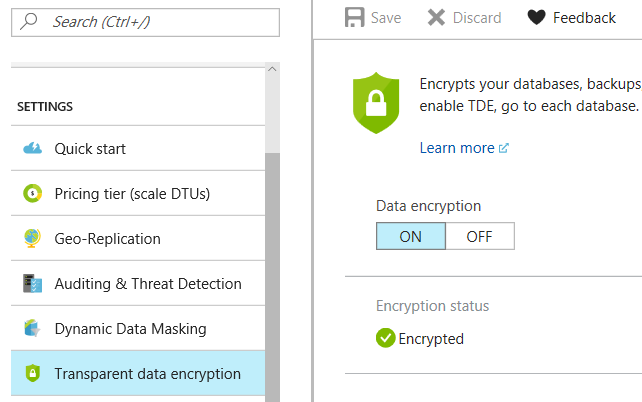The width and height of the screenshot is (642, 402).
Task: Switch Data encryption to OFF
Action: pyautogui.click(x=479, y=237)
